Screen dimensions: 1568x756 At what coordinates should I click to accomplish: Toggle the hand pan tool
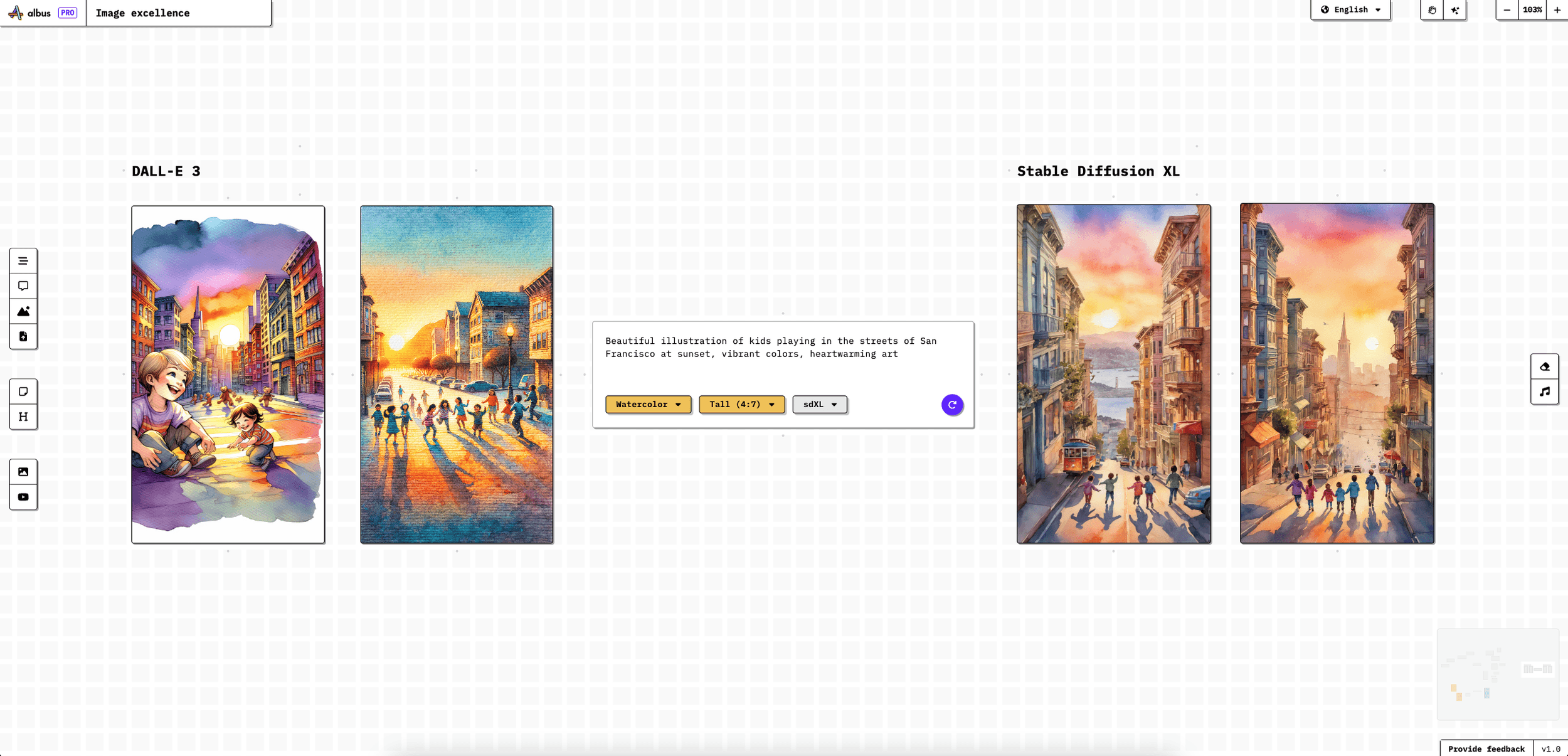point(1432,10)
